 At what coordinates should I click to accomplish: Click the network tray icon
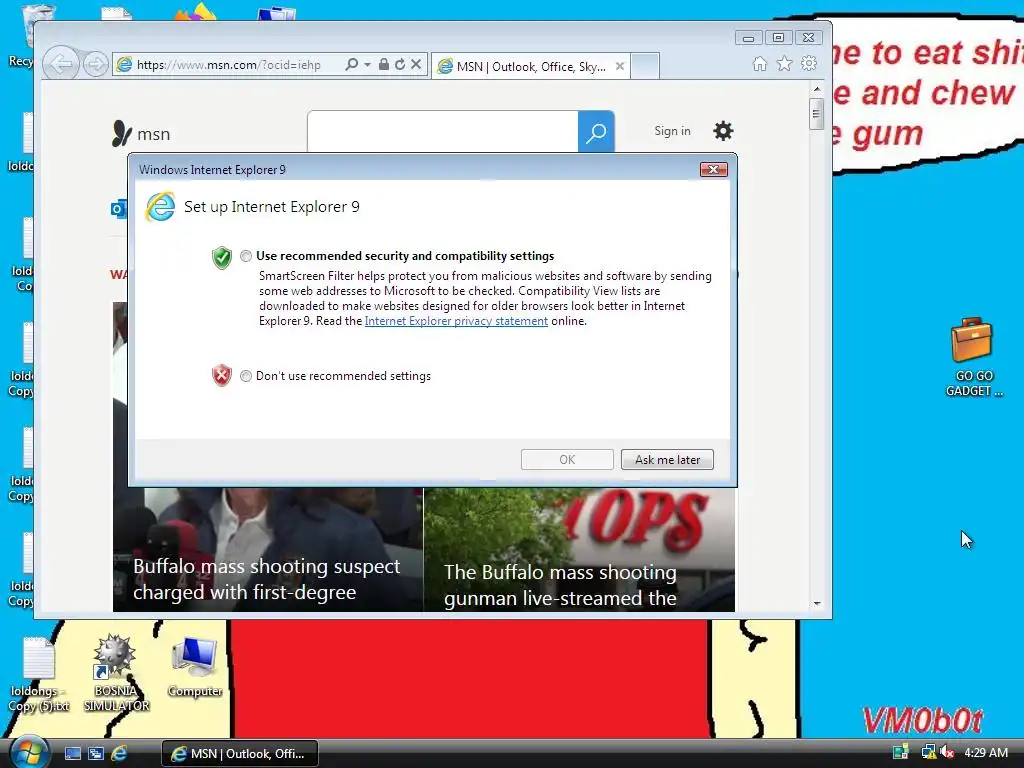pos(928,752)
